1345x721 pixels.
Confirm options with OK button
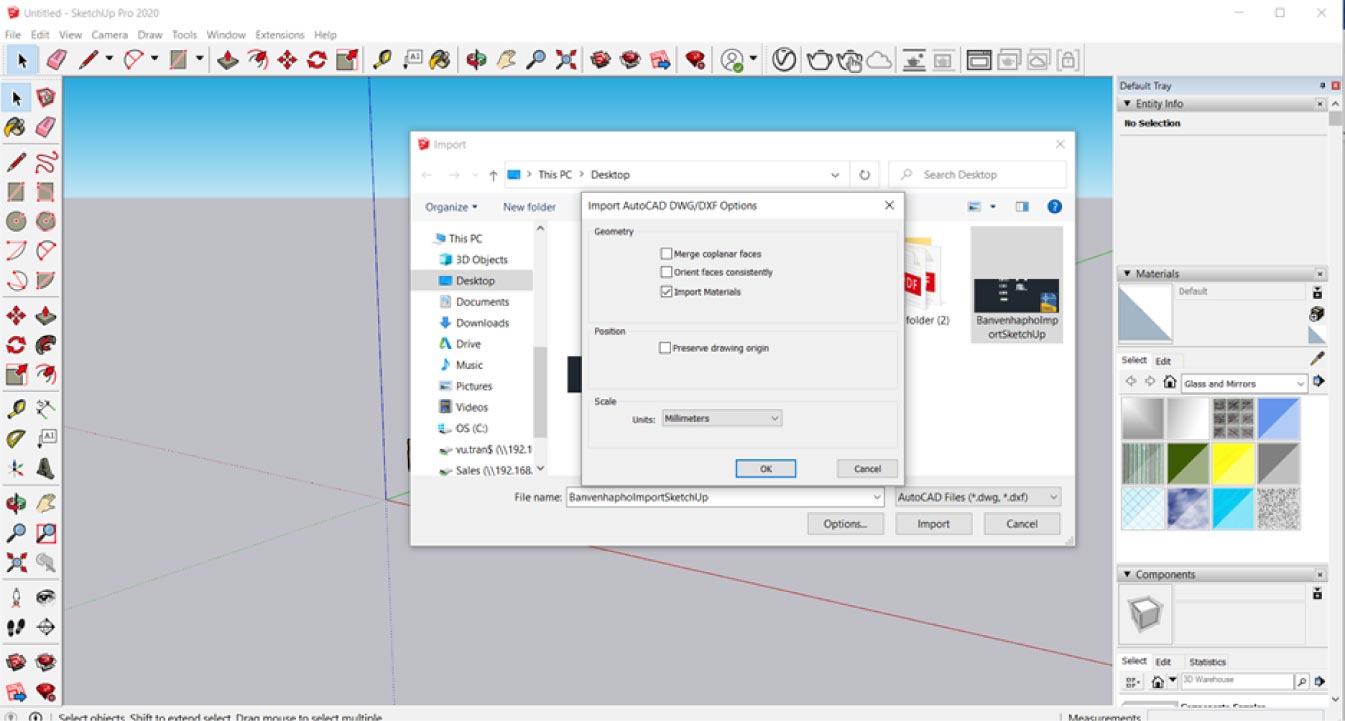tap(765, 468)
